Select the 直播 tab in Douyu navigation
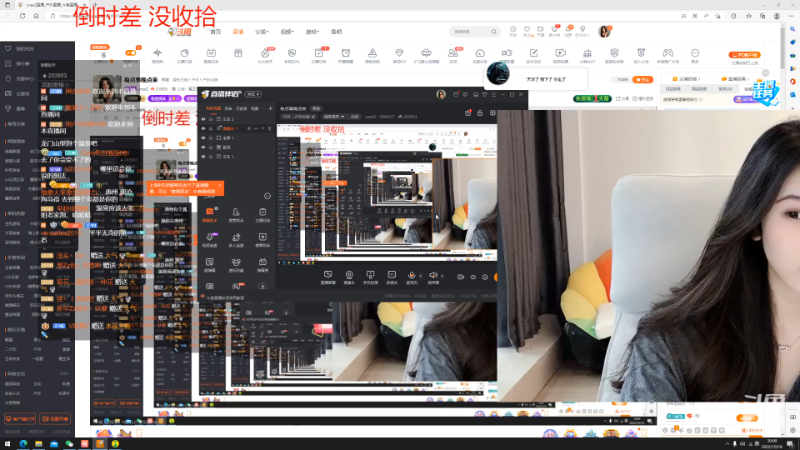The height and width of the screenshot is (450, 800). (x=238, y=32)
